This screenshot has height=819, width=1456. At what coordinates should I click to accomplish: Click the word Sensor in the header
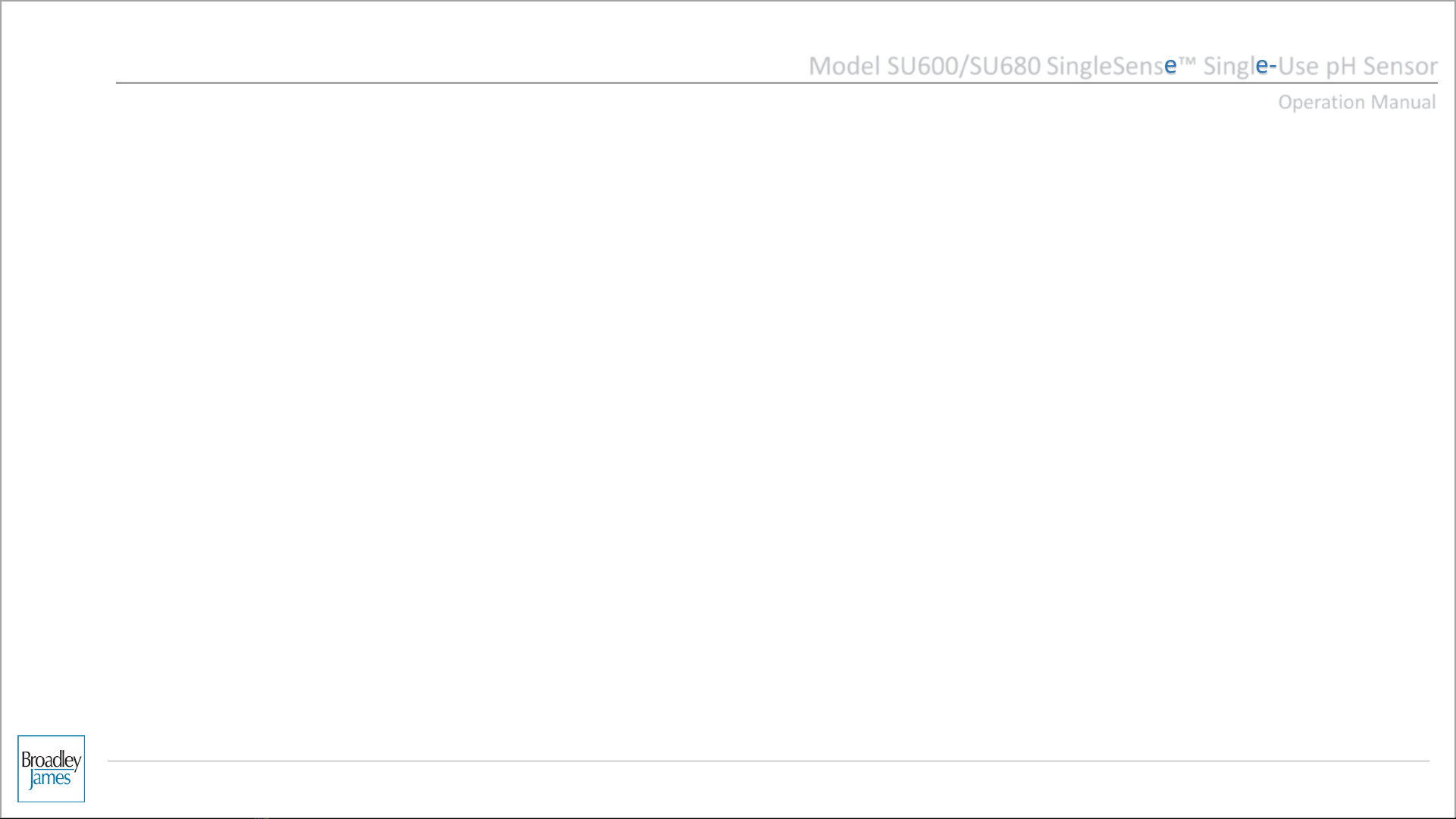[x=1400, y=66]
